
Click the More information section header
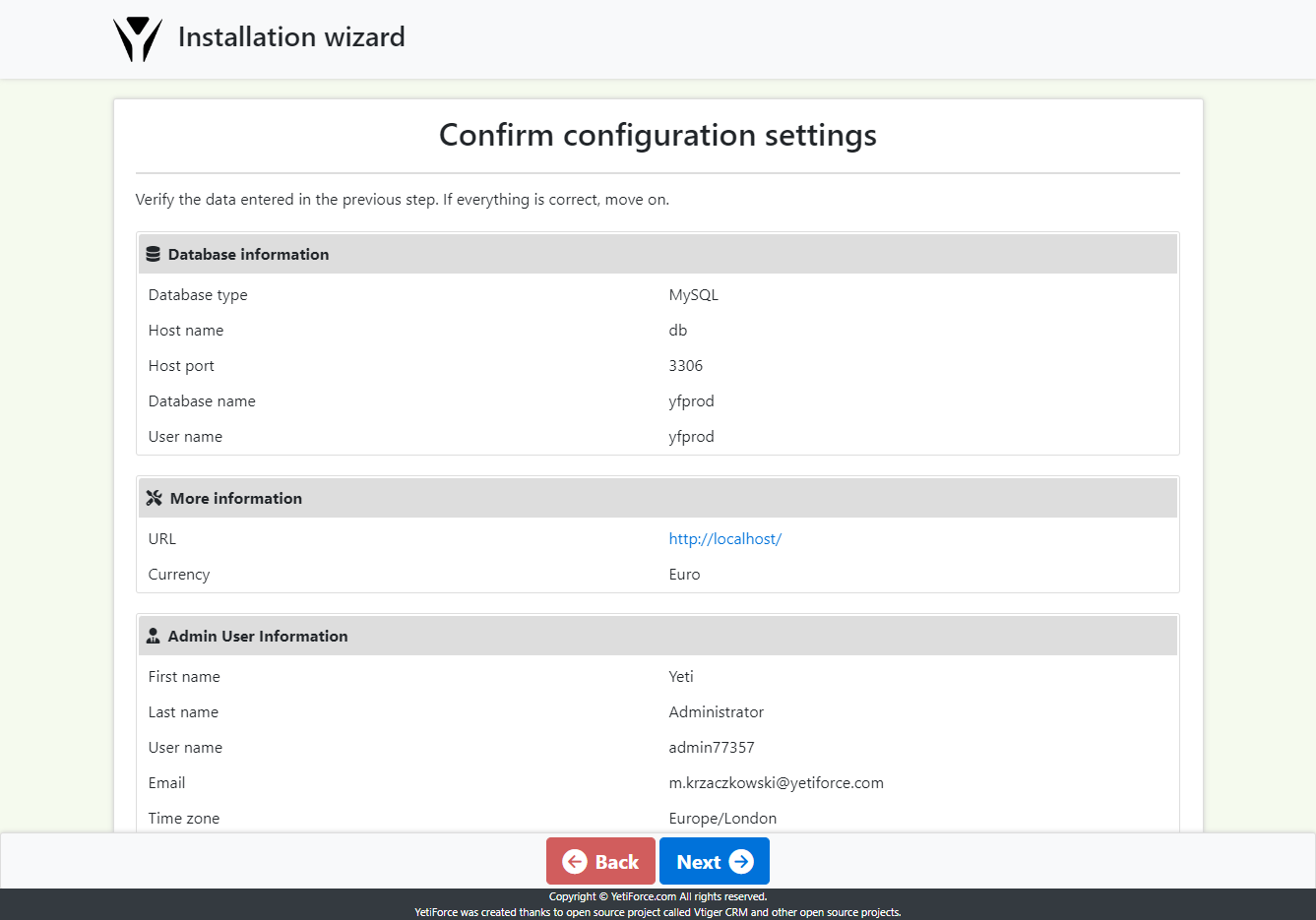(235, 498)
